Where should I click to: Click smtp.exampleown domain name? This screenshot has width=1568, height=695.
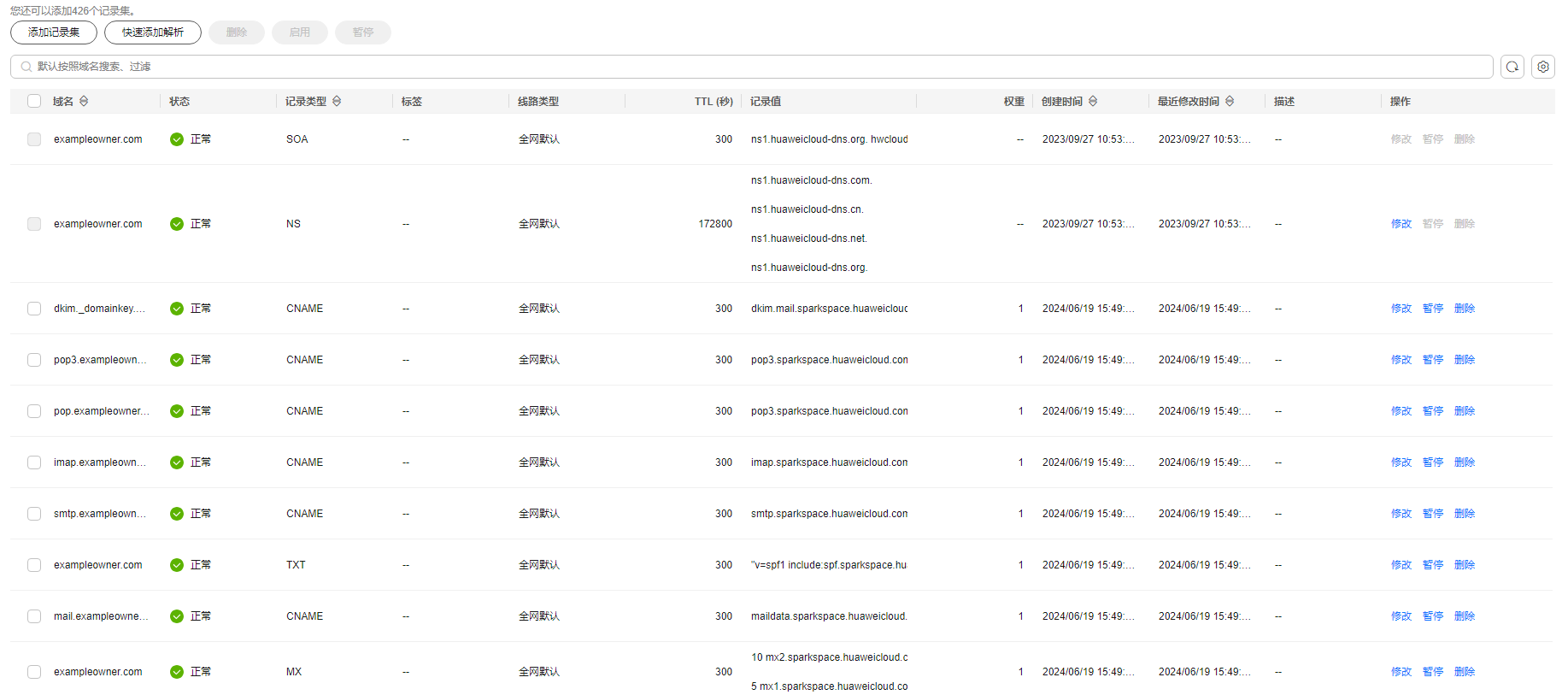[x=100, y=514]
